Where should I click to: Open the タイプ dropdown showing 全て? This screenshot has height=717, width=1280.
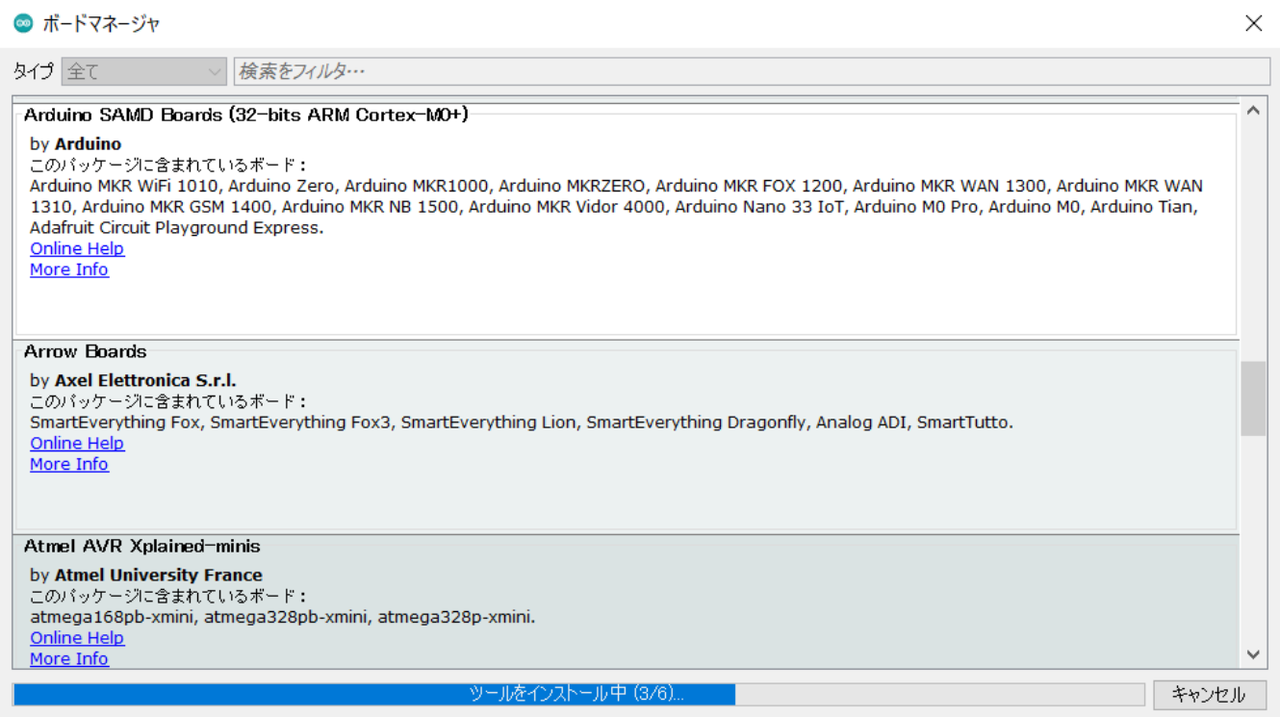144,72
